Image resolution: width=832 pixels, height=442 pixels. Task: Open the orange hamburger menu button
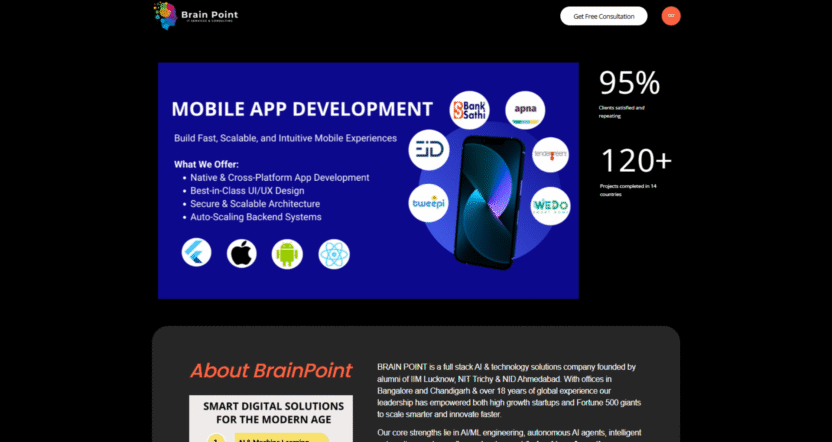pos(671,16)
